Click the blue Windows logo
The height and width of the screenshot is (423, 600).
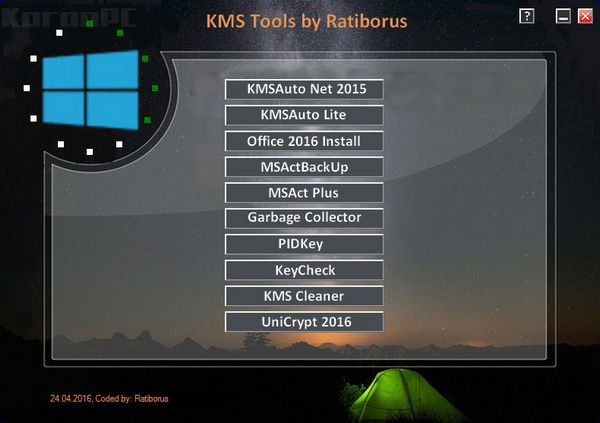pos(90,90)
